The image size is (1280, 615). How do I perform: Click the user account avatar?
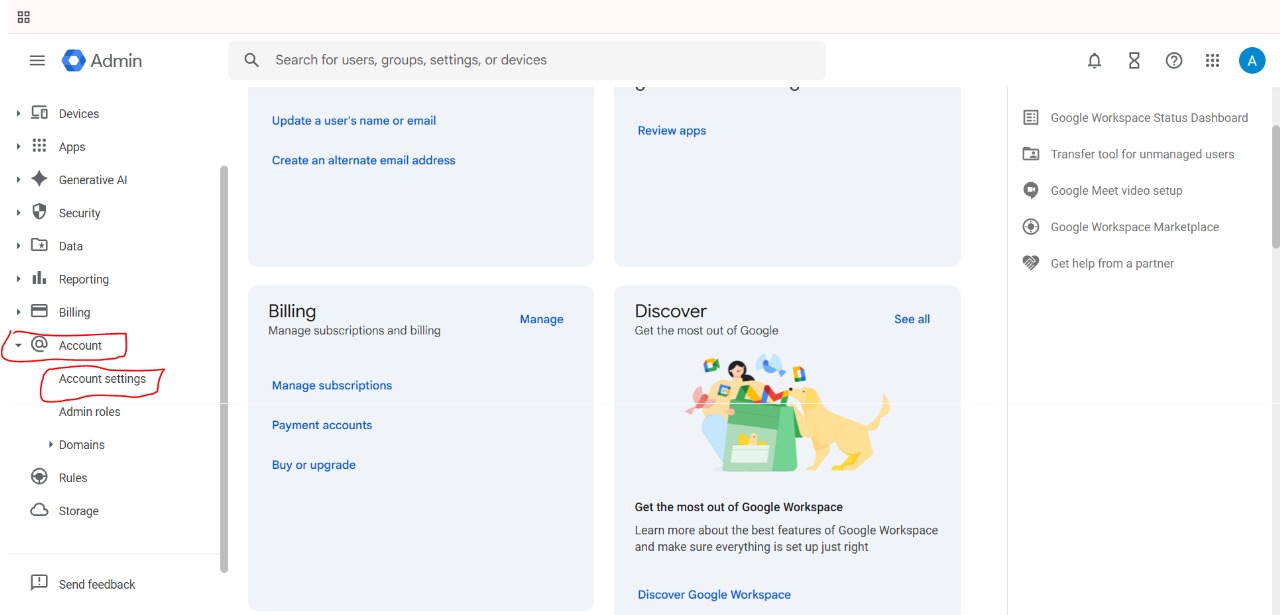click(1252, 60)
